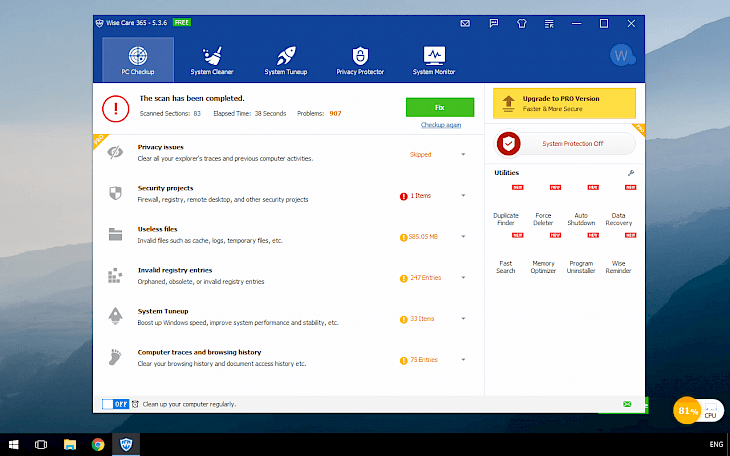730x456 pixels.
Task: Expand the Useless files dropdown arrow
Action: point(463,237)
